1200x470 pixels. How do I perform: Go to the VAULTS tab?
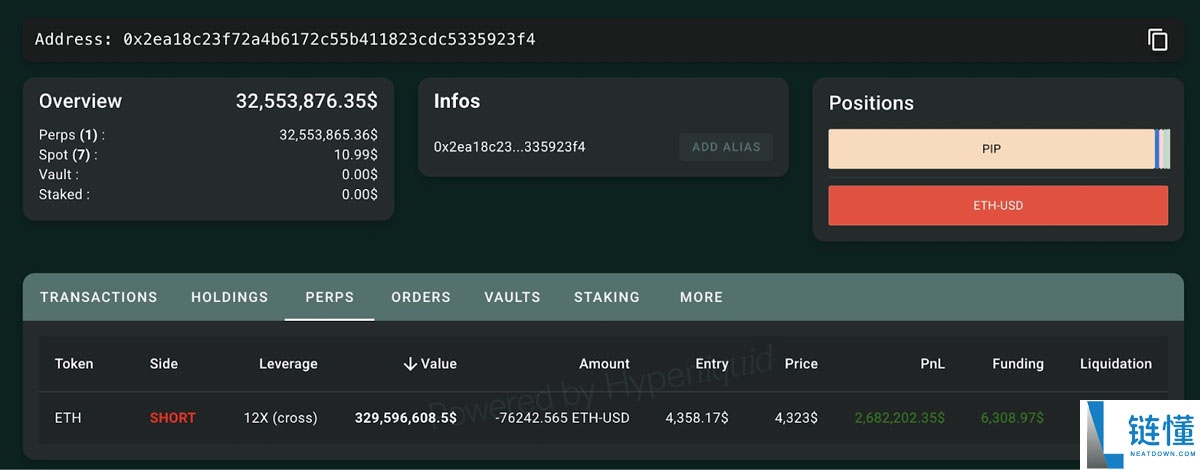(512, 297)
